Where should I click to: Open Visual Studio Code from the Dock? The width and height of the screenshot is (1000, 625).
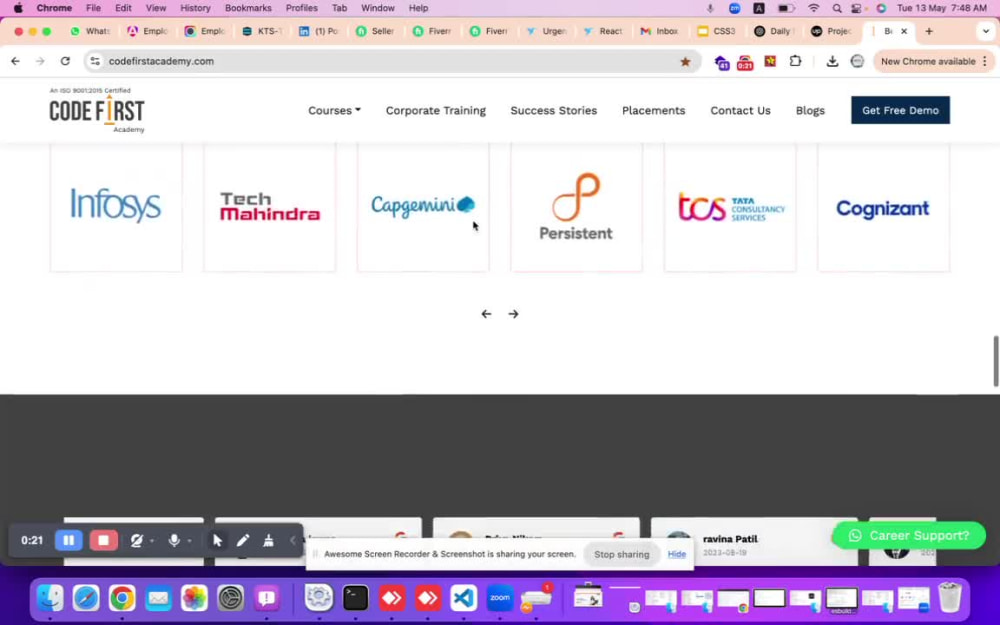pos(464,598)
